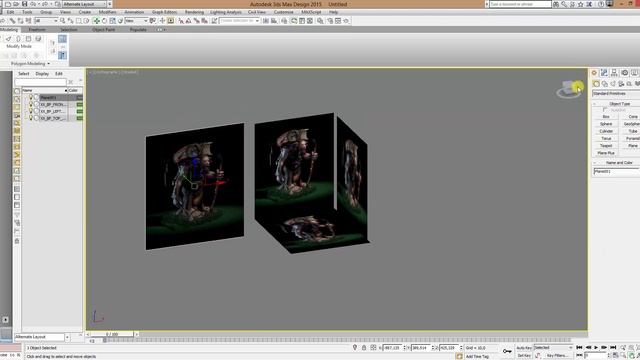Viewport: 640px width, 360px height.
Task: Select the Geometry category icon
Action: pos(596,84)
